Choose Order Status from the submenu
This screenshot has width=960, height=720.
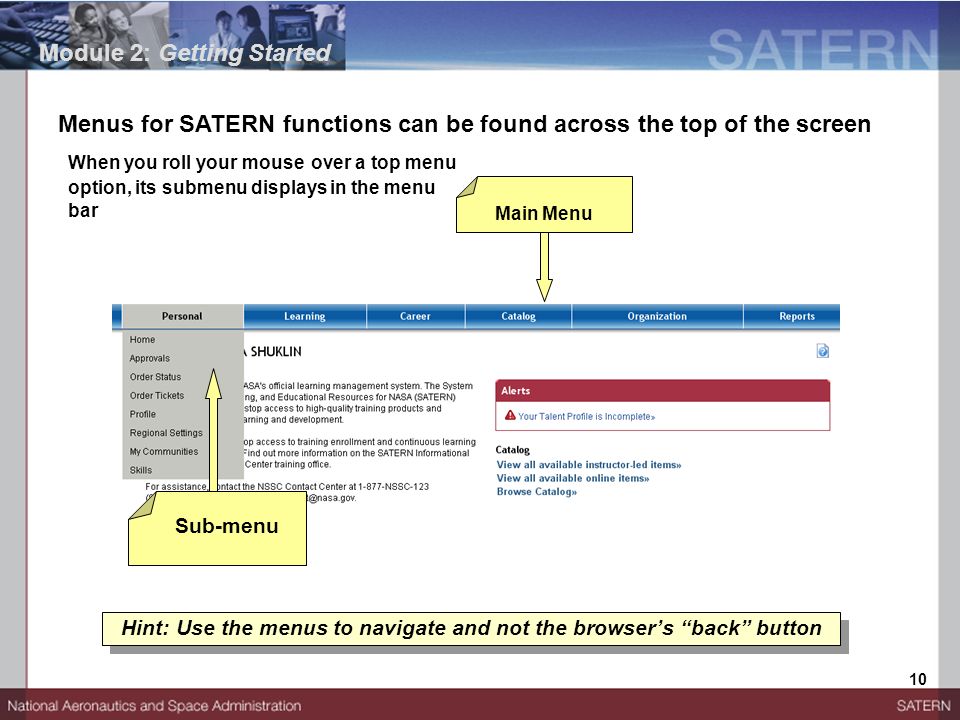155,377
